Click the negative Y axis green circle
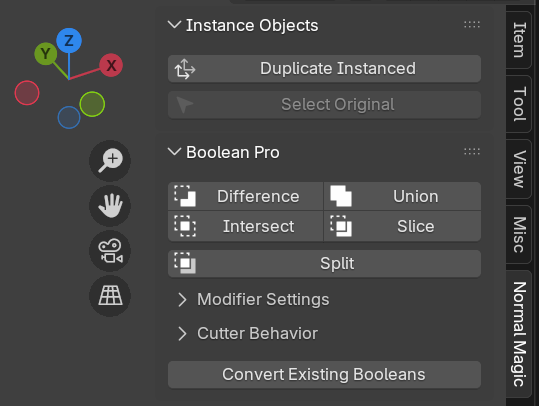539x406 pixels. click(x=92, y=104)
